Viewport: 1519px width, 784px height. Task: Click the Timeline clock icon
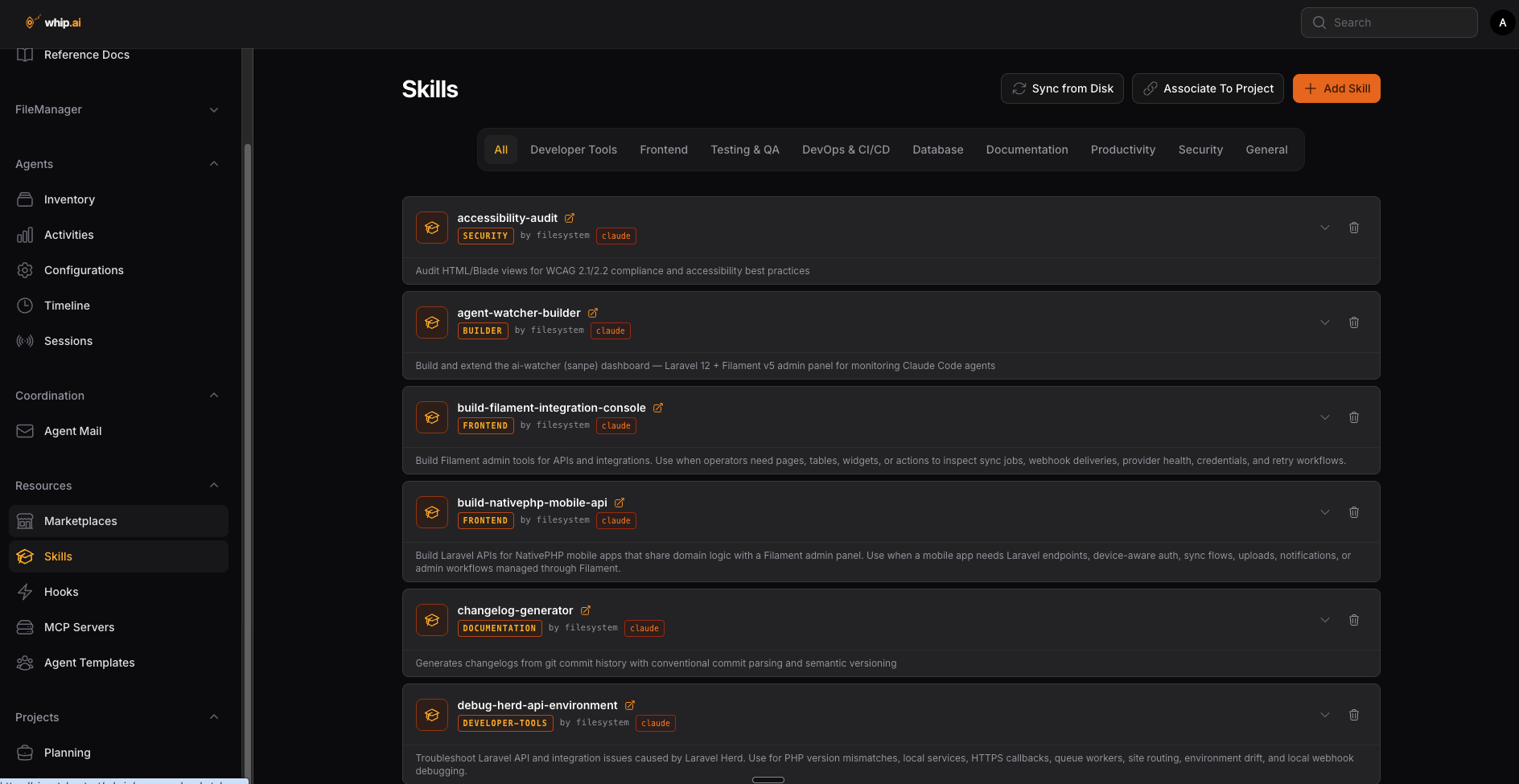click(24, 306)
